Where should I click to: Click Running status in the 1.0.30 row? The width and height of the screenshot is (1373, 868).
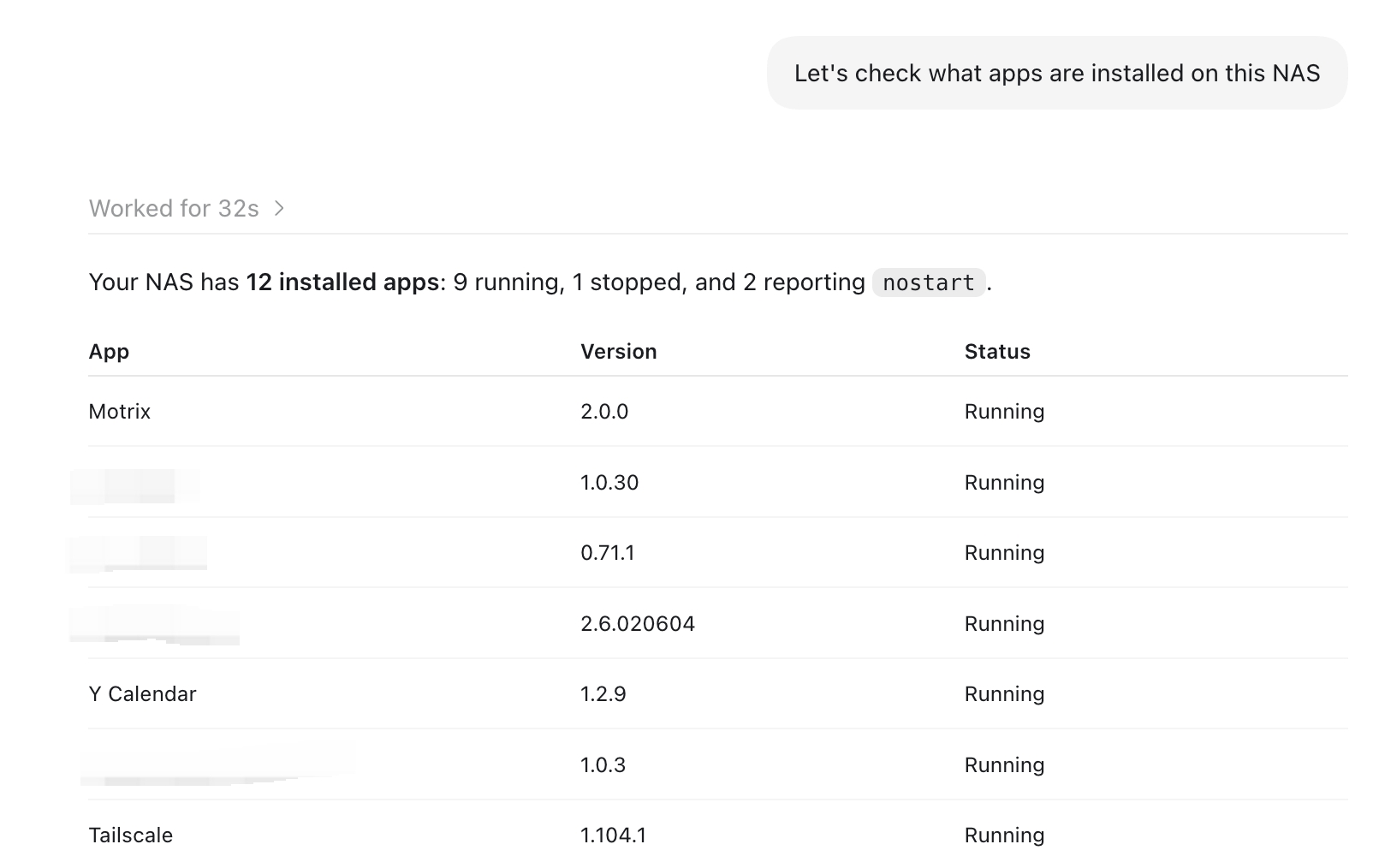click(1004, 482)
